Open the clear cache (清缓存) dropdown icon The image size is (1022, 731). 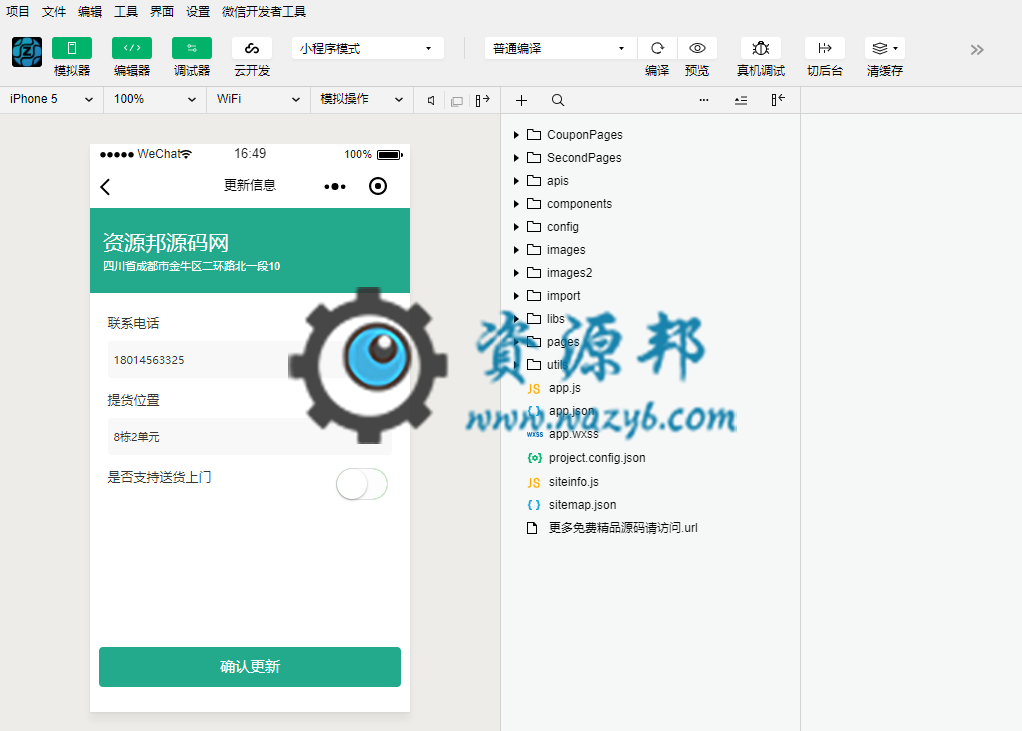(x=884, y=48)
